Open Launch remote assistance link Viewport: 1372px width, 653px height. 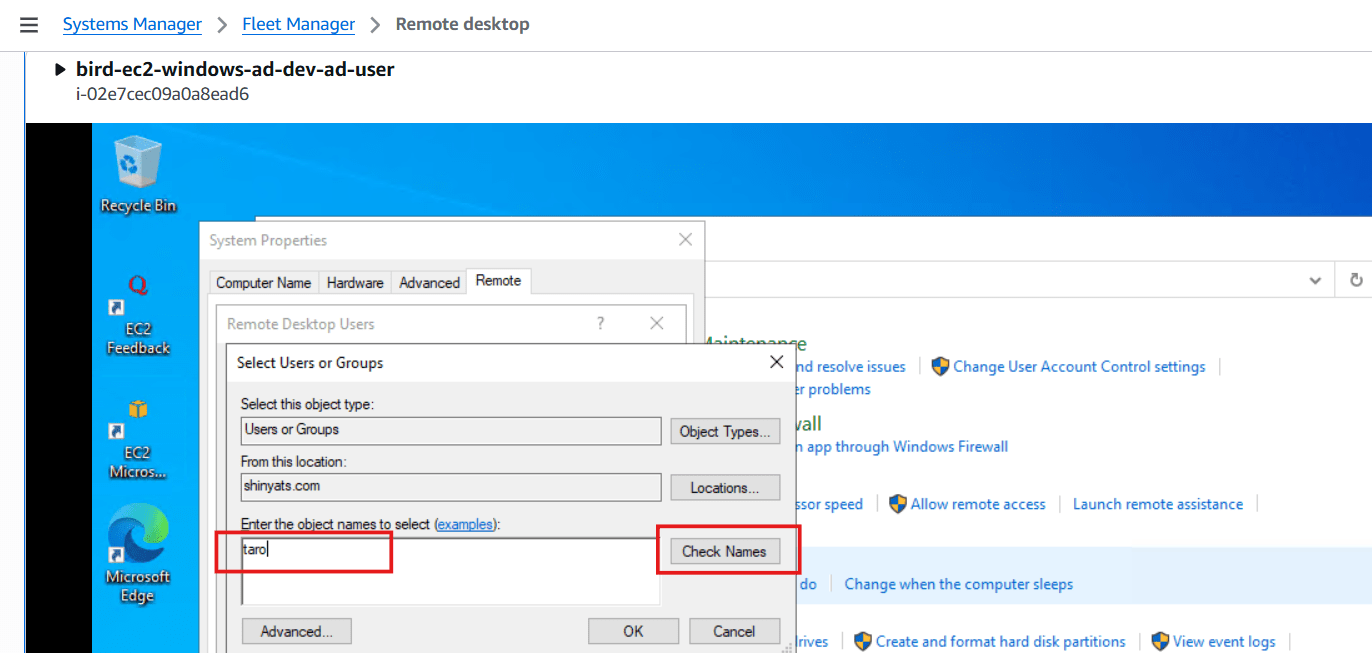point(1158,504)
